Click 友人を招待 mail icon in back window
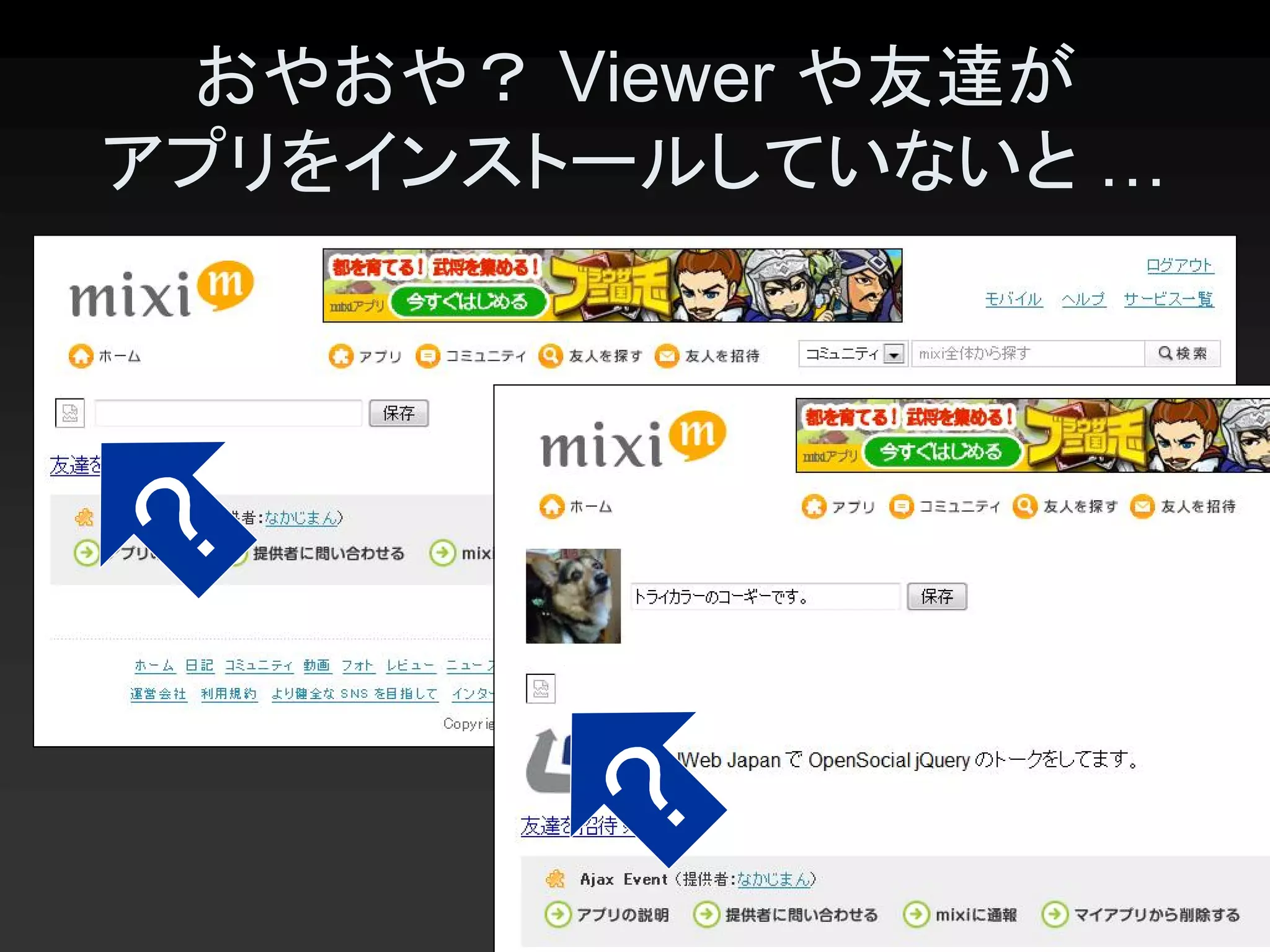The image size is (1270, 952). [x=667, y=356]
